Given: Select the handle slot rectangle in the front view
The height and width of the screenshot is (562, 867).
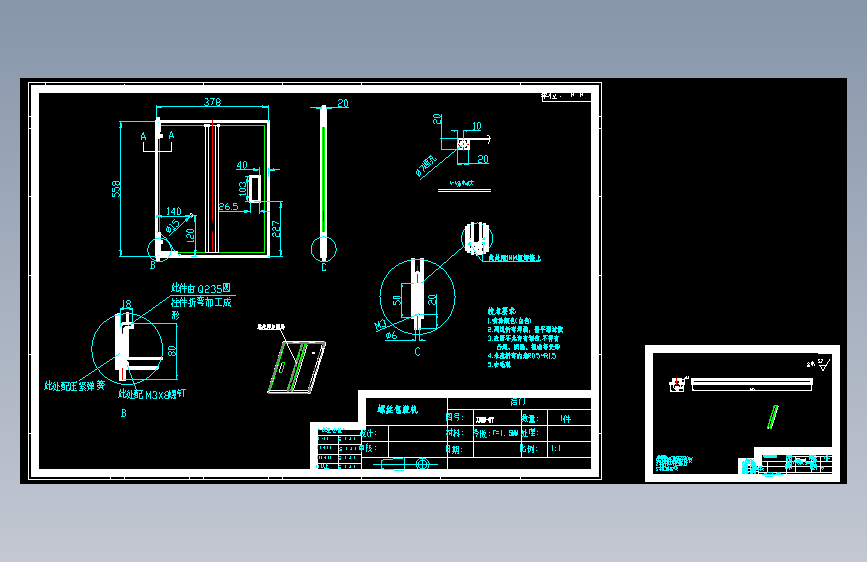Looking at the screenshot, I should (x=255, y=189).
